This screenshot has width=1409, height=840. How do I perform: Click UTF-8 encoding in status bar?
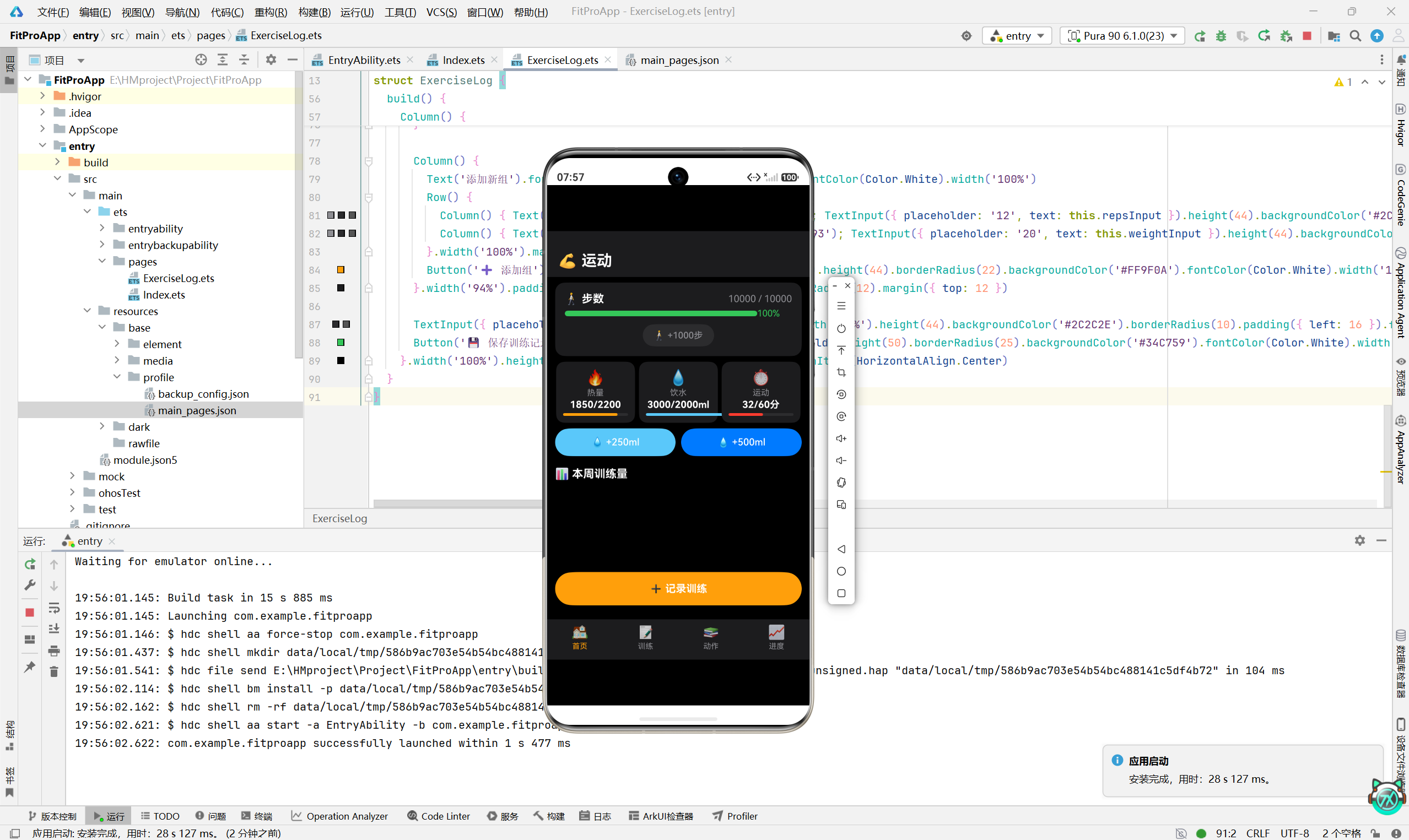(x=1294, y=833)
